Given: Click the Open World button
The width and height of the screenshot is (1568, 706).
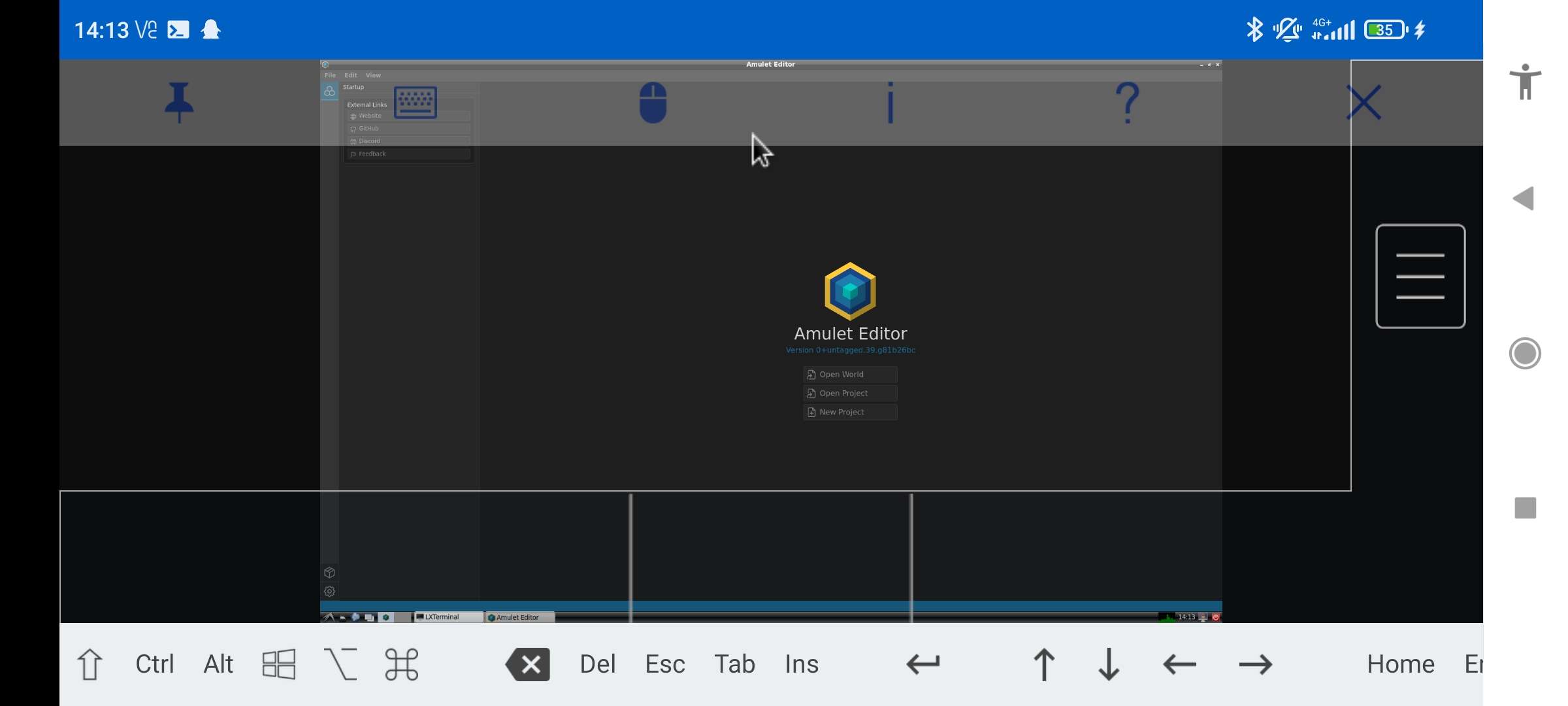Looking at the screenshot, I should [850, 374].
